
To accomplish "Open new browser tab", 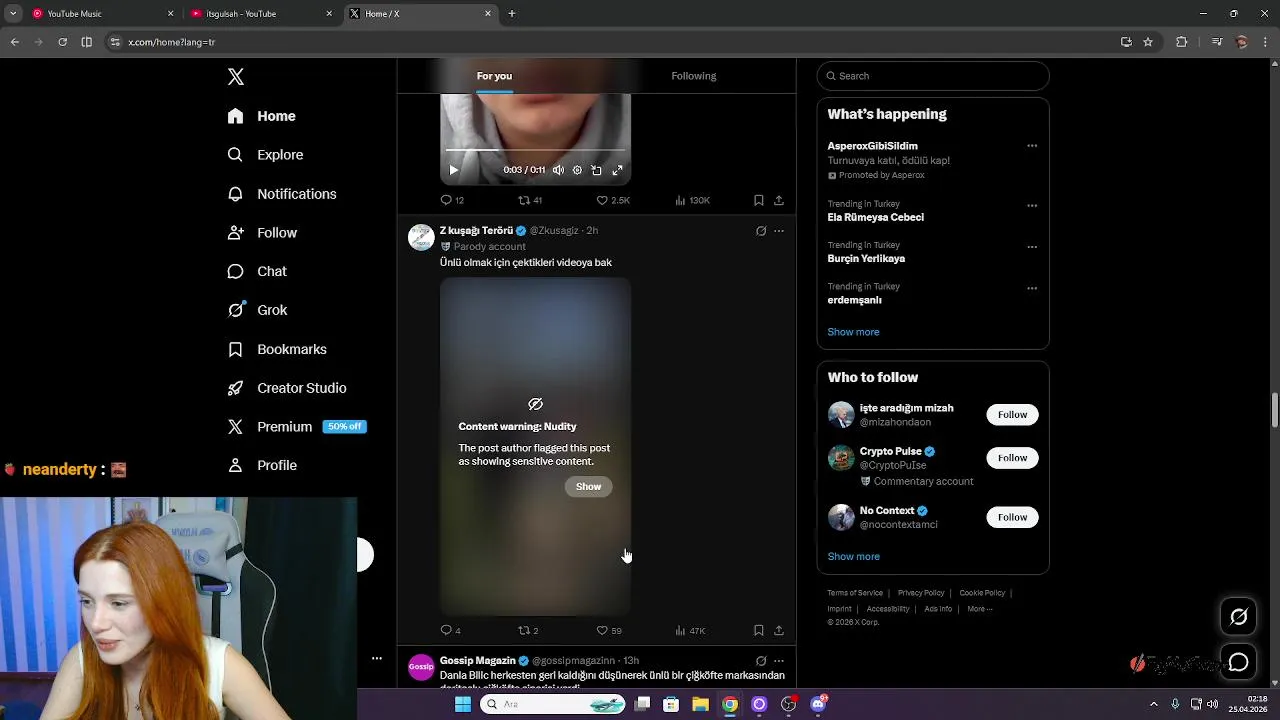I will pyautogui.click(x=512, y=14).
